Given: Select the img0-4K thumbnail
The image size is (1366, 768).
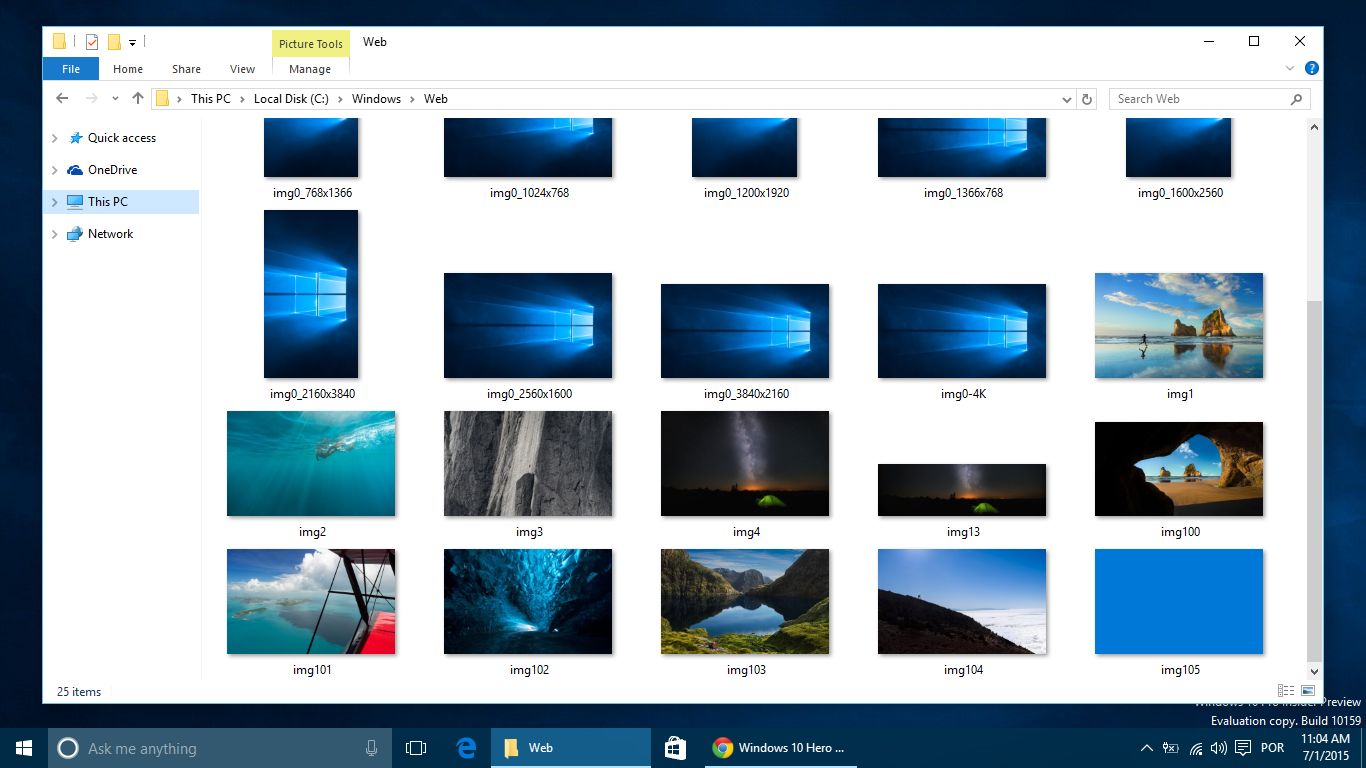Looking at the screenshot, I should tap(962, 331).
